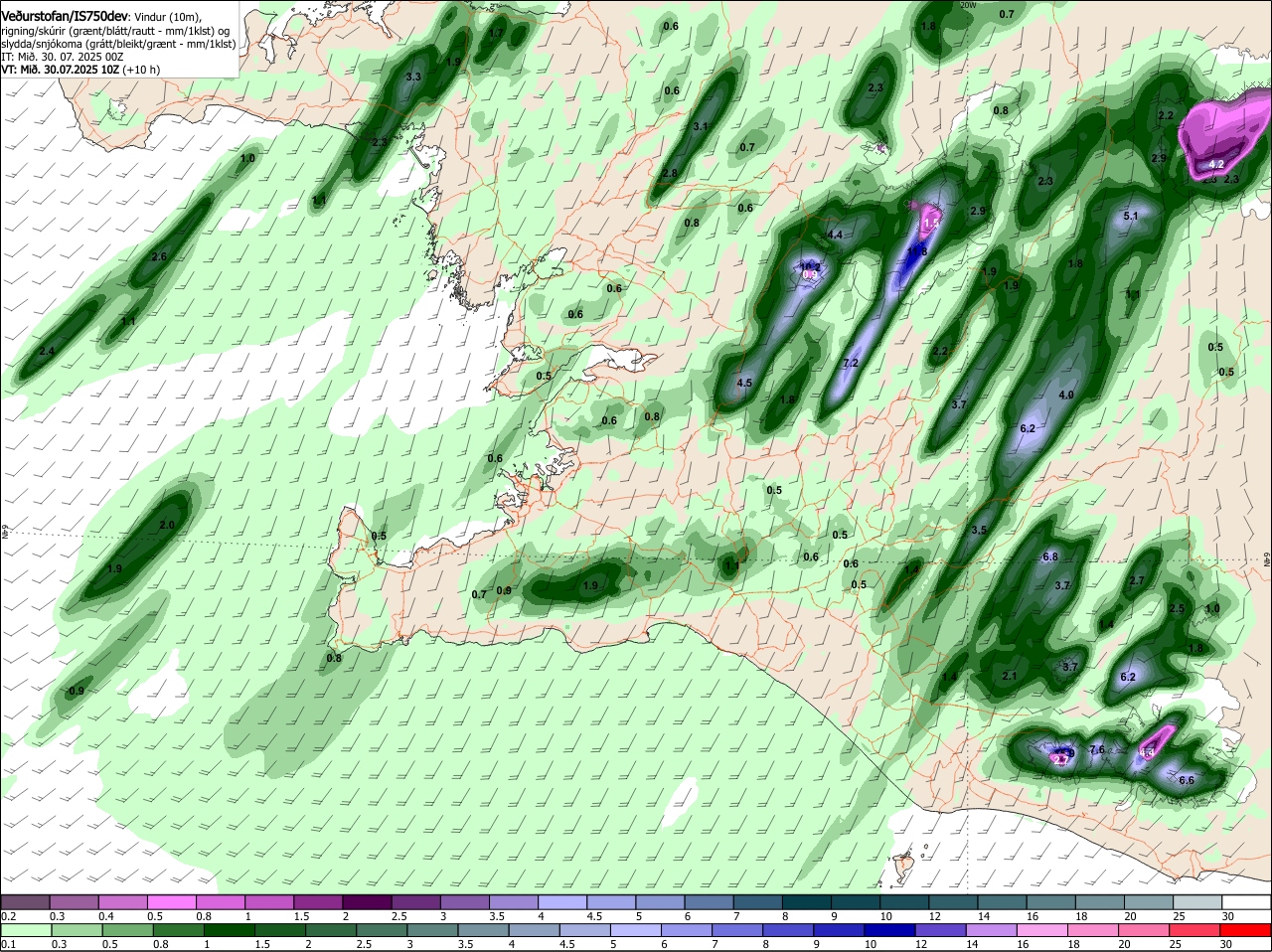Click the 'VT: Mið. 30.07.2025 10Z (+10 h)' line
The width and height of the screenshot is (1272, 952).
point(80,70)
